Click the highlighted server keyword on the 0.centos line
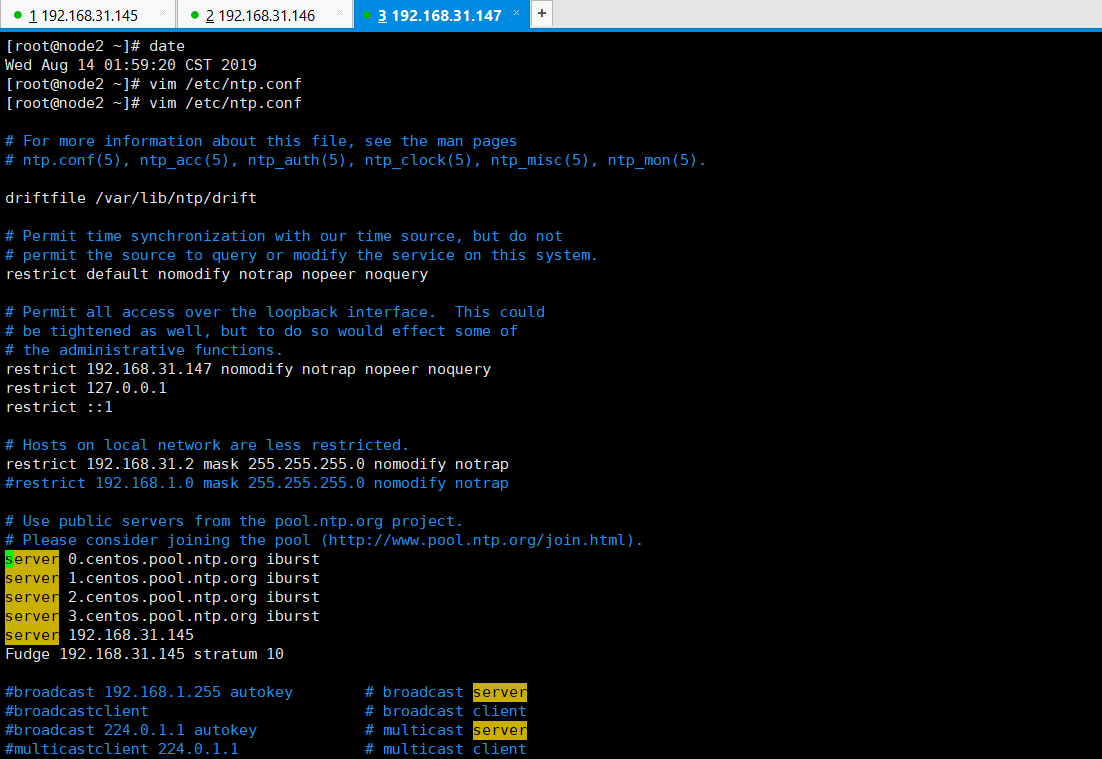Viewport: 1102px width, 759px height. [x=31, y=558]
